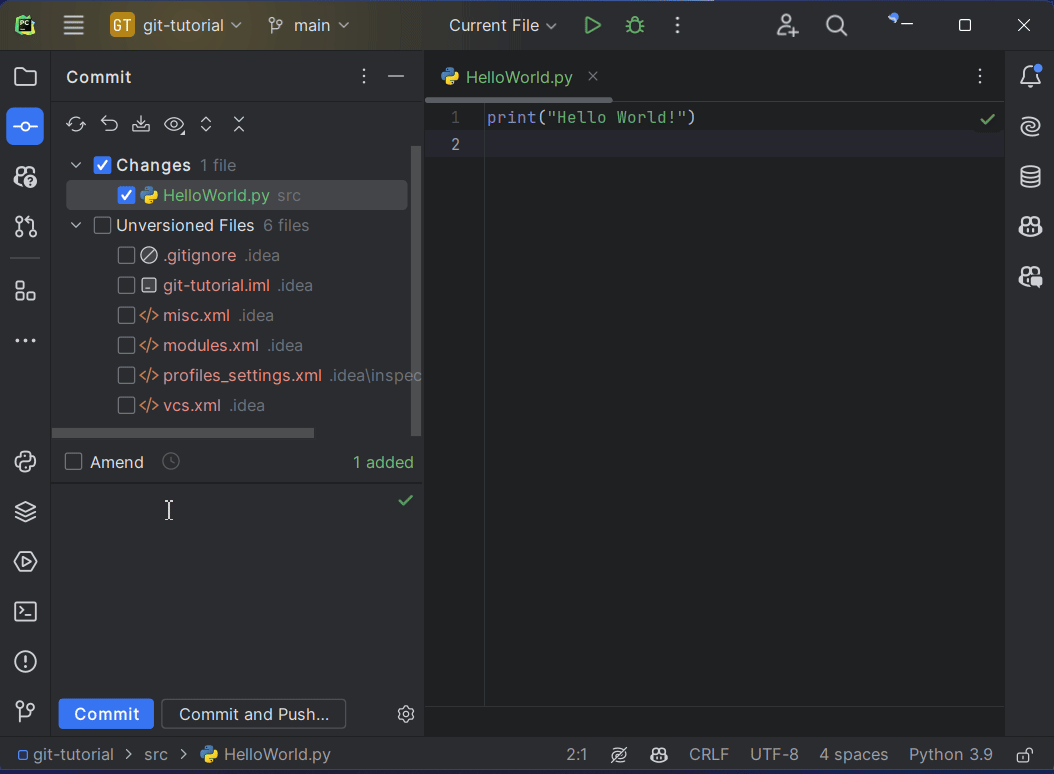Screen dimensions: 1054x774
Task: Click the blue Commit button
Action: pos(106,714)
